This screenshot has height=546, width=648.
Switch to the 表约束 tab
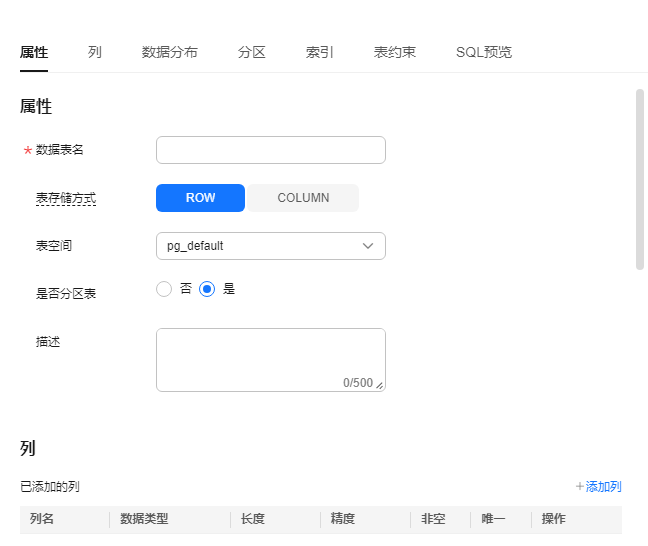[395, 52]
